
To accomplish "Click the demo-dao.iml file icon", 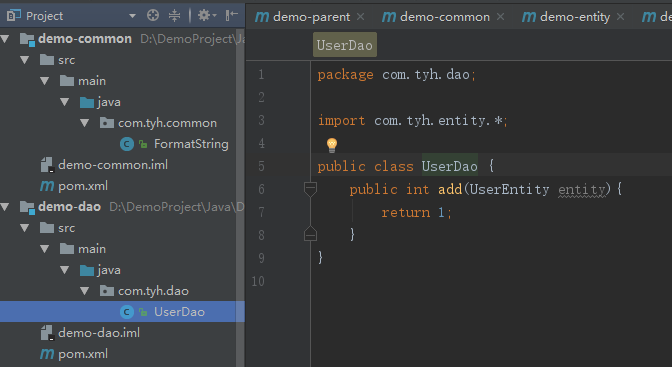I will tap(47, 333).
